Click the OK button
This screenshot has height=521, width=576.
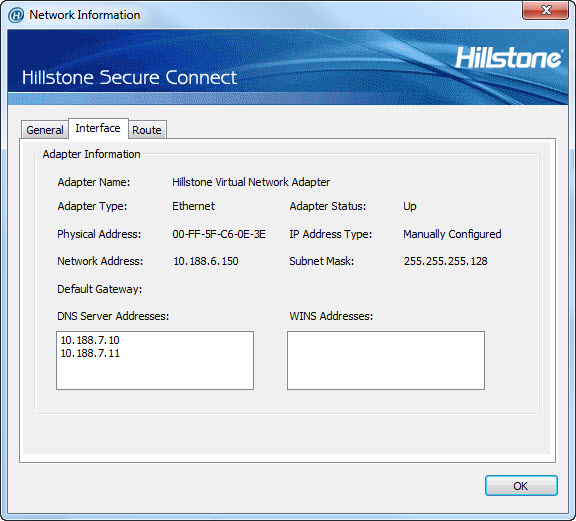click(x=521, y=486)
